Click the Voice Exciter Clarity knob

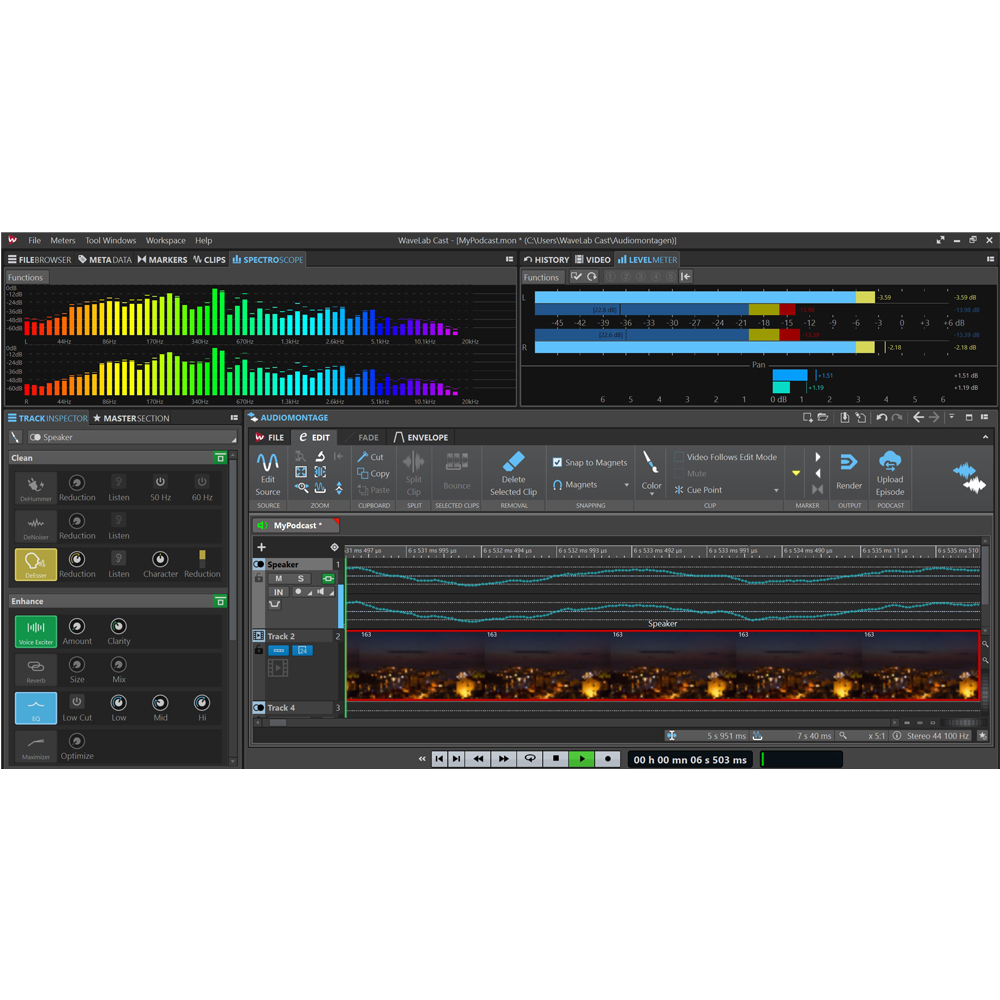coord(119,626)
